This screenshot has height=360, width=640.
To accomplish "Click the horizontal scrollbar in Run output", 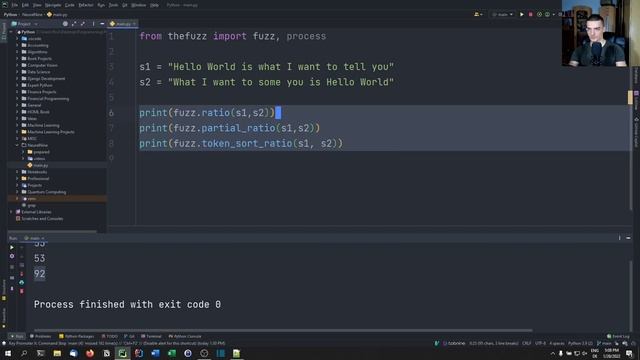I will (x=283, y=330).
